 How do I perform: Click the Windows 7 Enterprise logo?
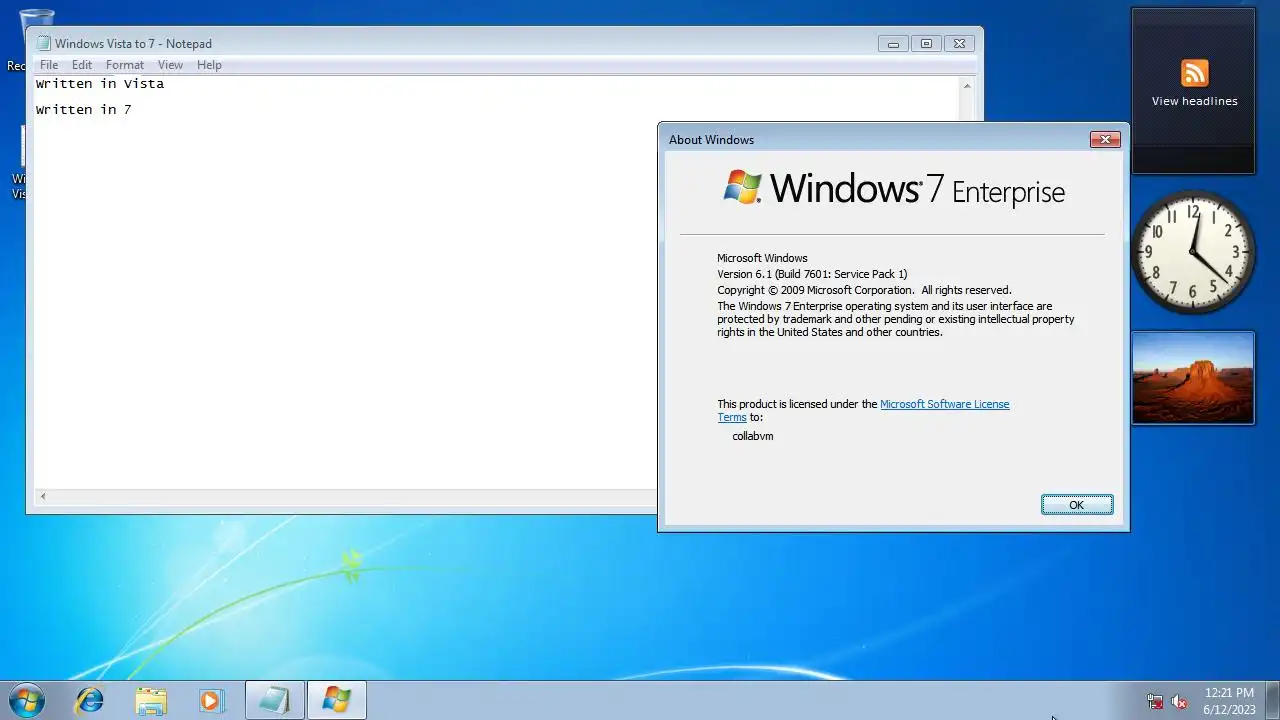pyautogui.click(x=894, y=188)
